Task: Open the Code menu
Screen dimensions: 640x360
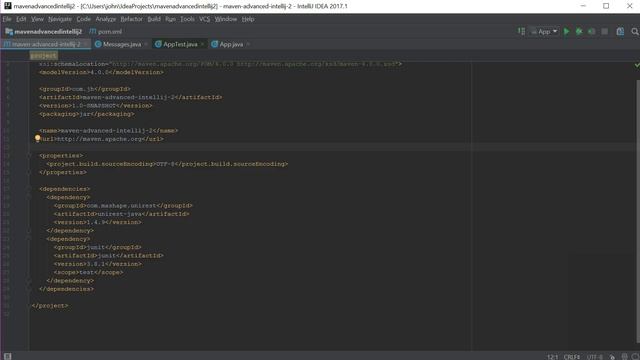Action: [84, 19]
